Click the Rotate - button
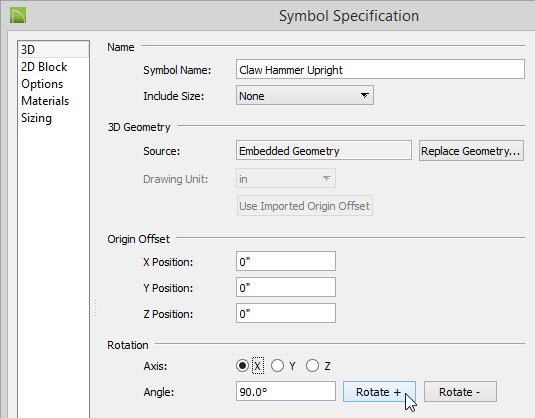The height and width of the screenshot is (418, 535). pyautogui.click(x=460, y=392)
